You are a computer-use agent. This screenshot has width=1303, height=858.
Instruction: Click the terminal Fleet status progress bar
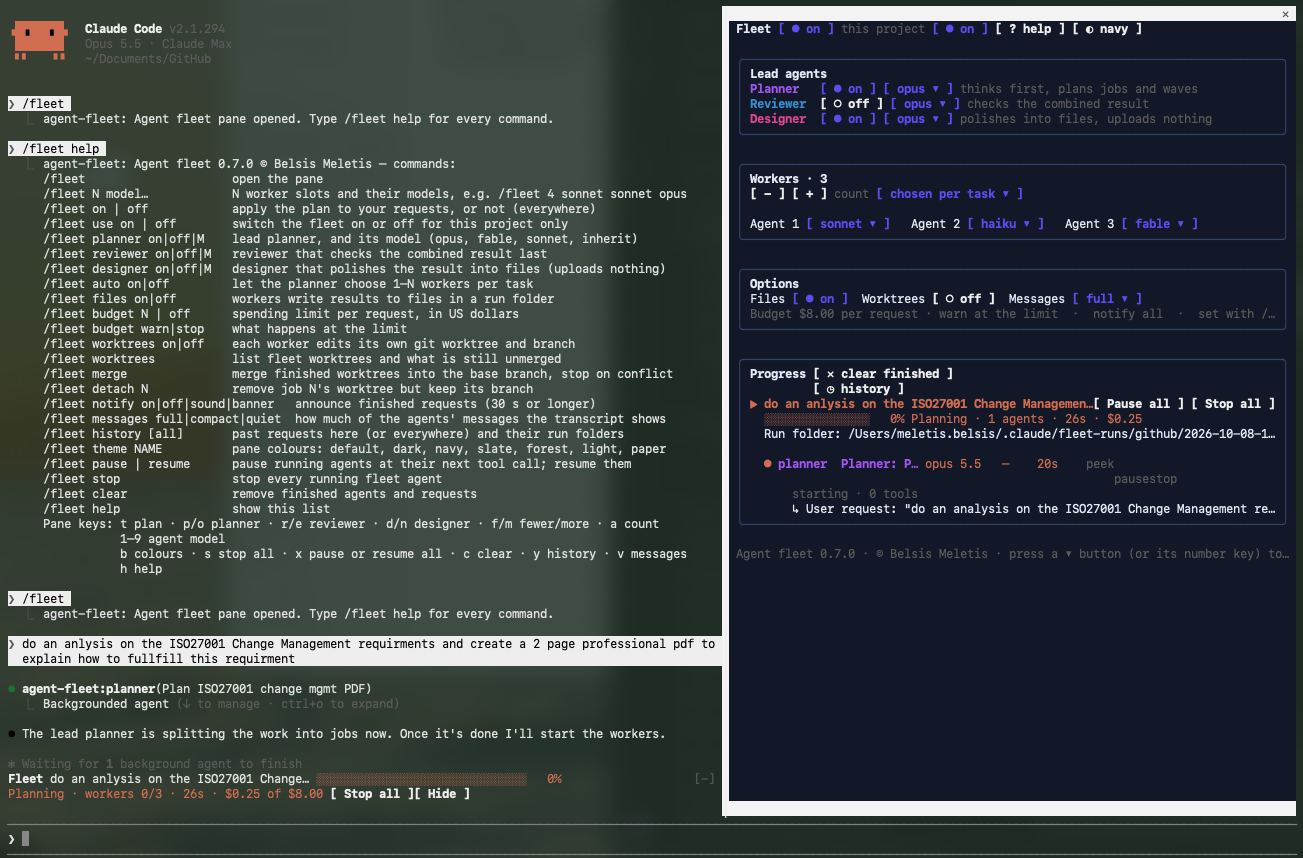[421, 779]
